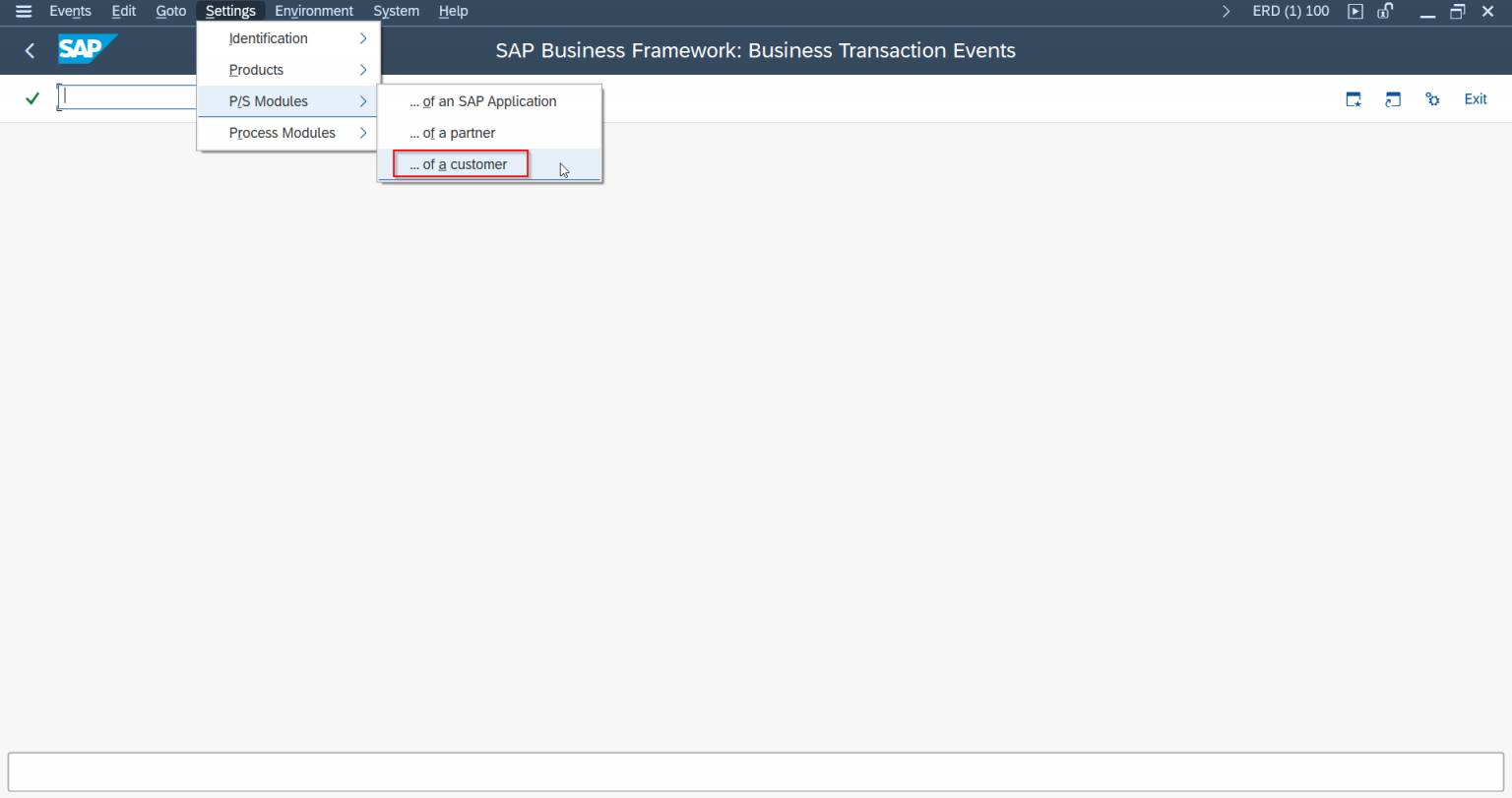Screen dimensions: 1512x798
Task: Open the hamburger menu icon
Action: click(24, 12)
